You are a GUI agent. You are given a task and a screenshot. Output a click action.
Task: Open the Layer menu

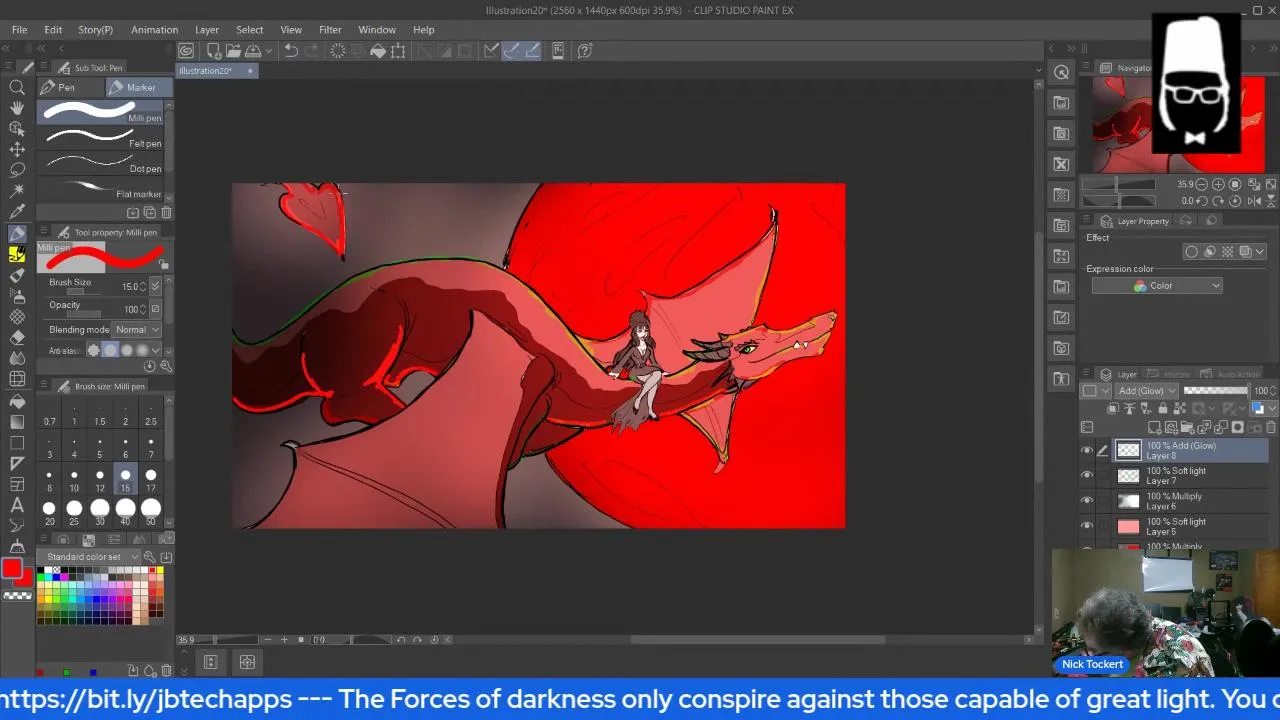[207, 30]
